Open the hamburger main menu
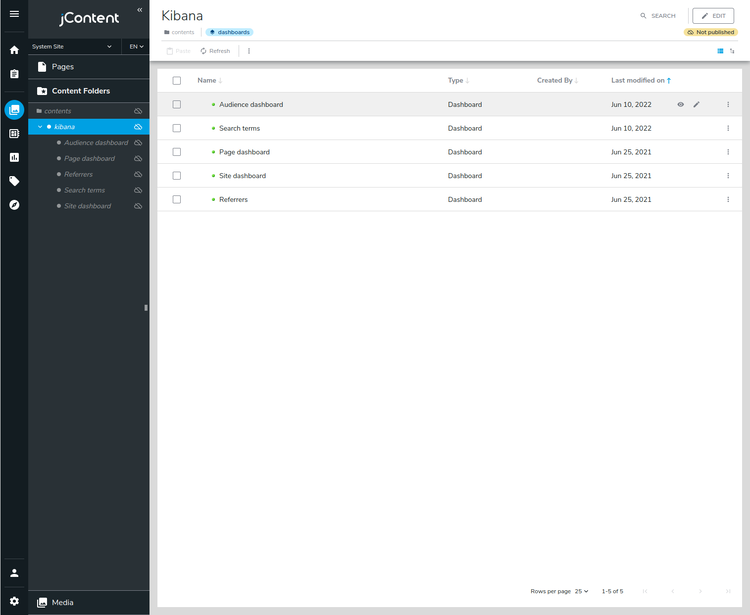Screen dimensions: 750x615 [x=14, y=14]
